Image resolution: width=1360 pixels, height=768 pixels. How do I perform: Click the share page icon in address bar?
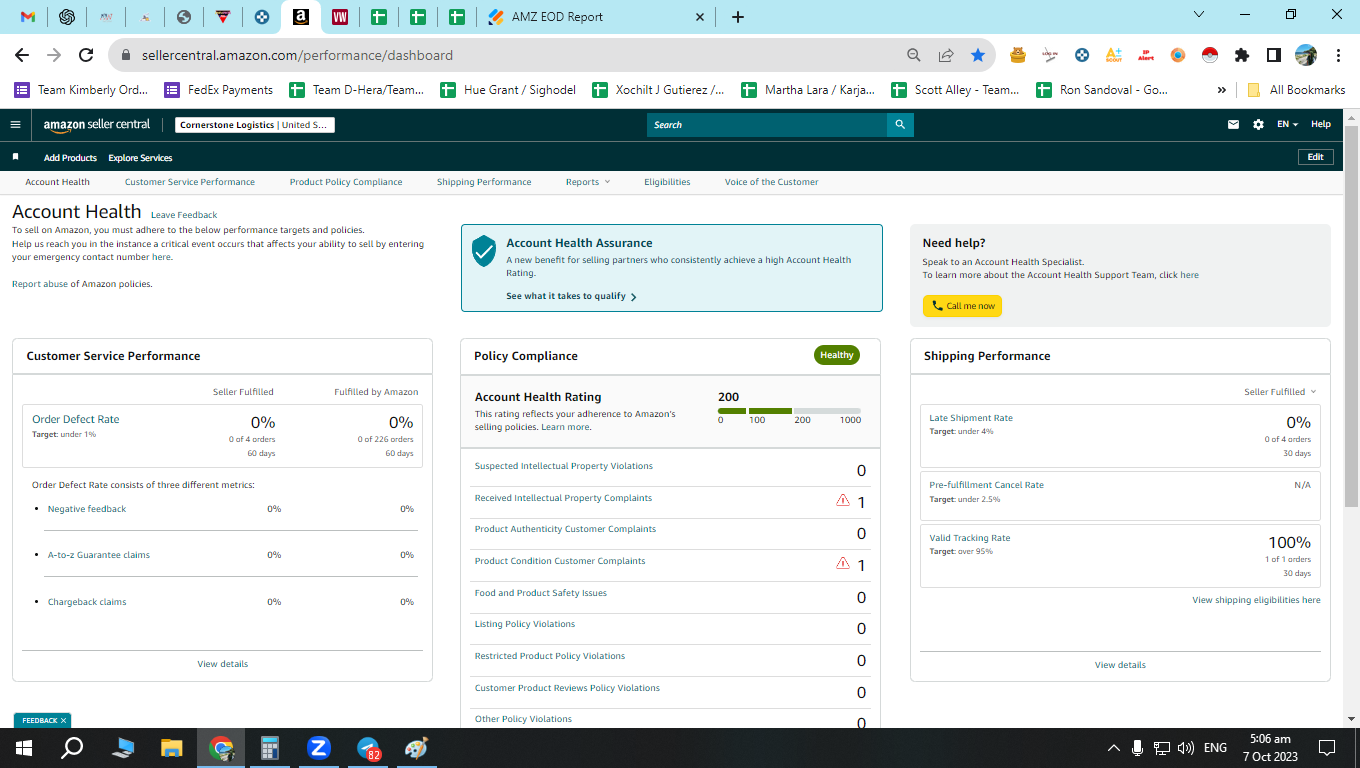point(946,55)
